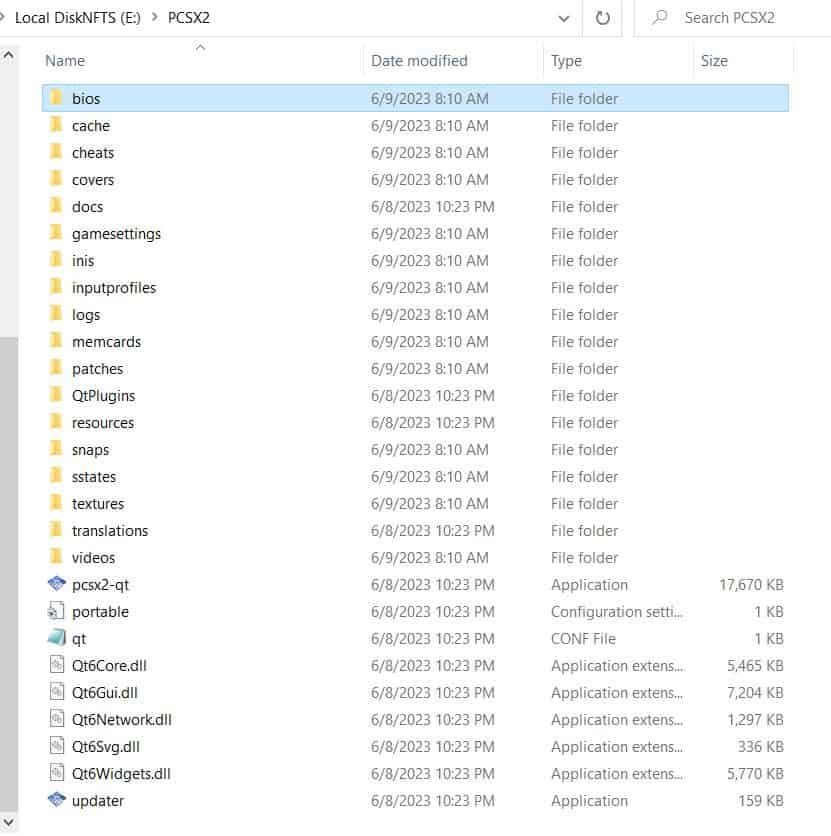
Task: Click the memcards folder icon
Action: (56, 341)
